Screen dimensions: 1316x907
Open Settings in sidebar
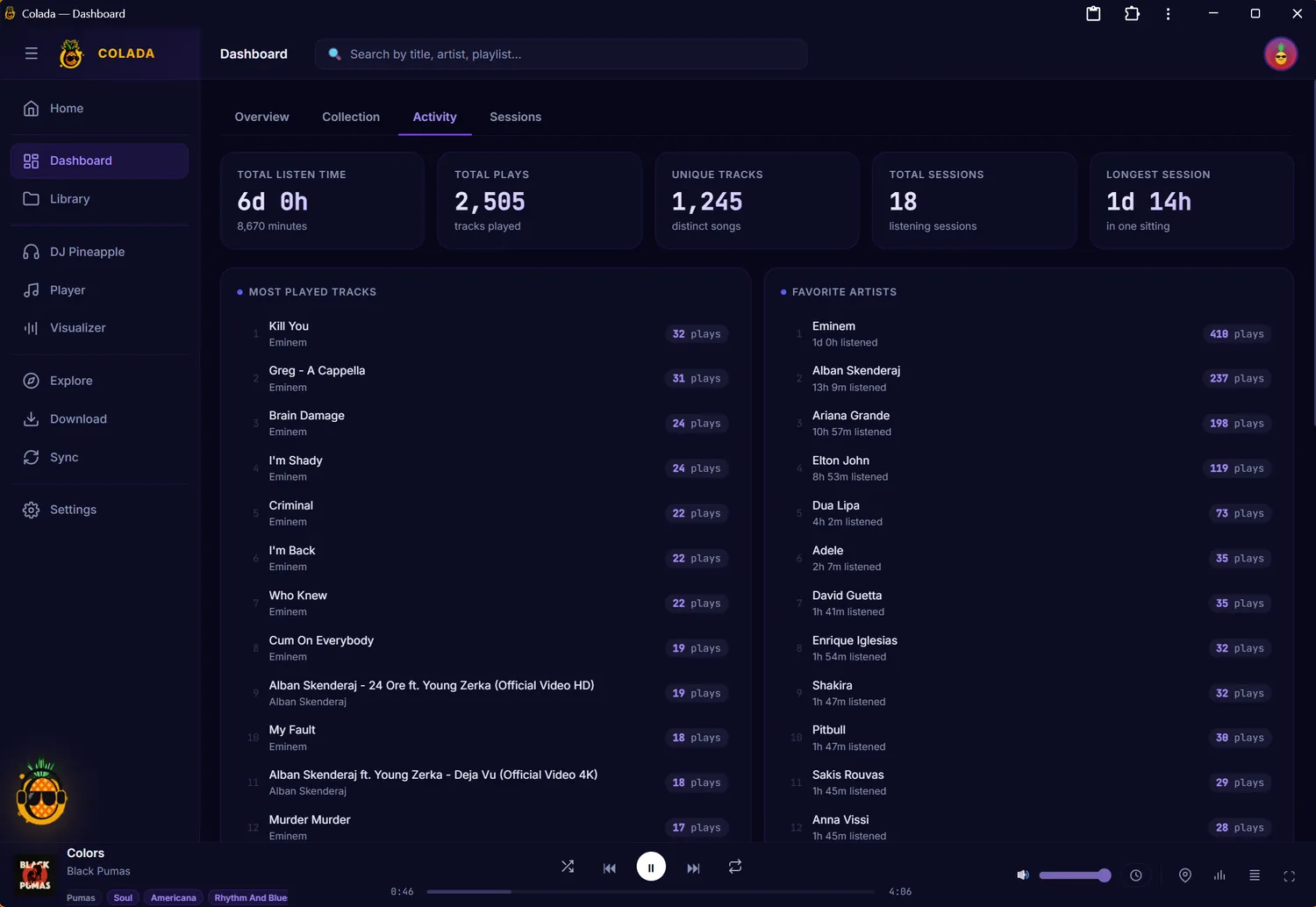point(99,510)
